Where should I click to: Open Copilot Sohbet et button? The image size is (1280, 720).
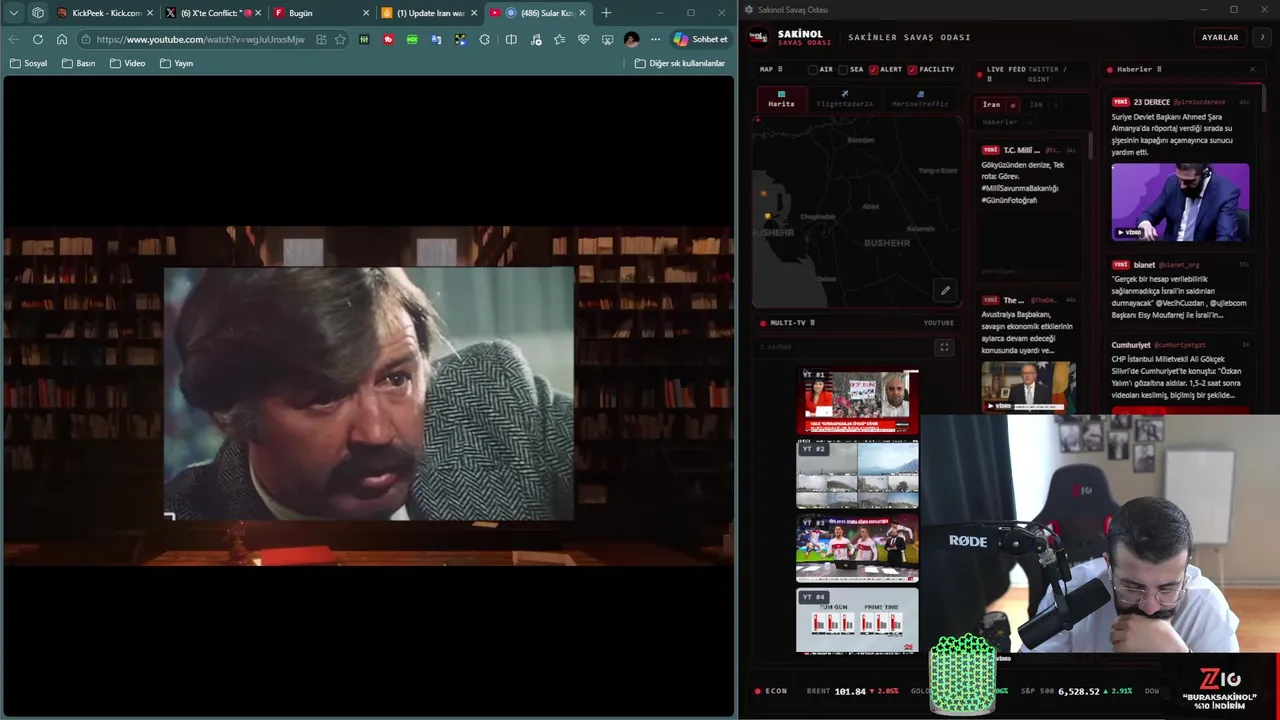click(x=701, y=39)
